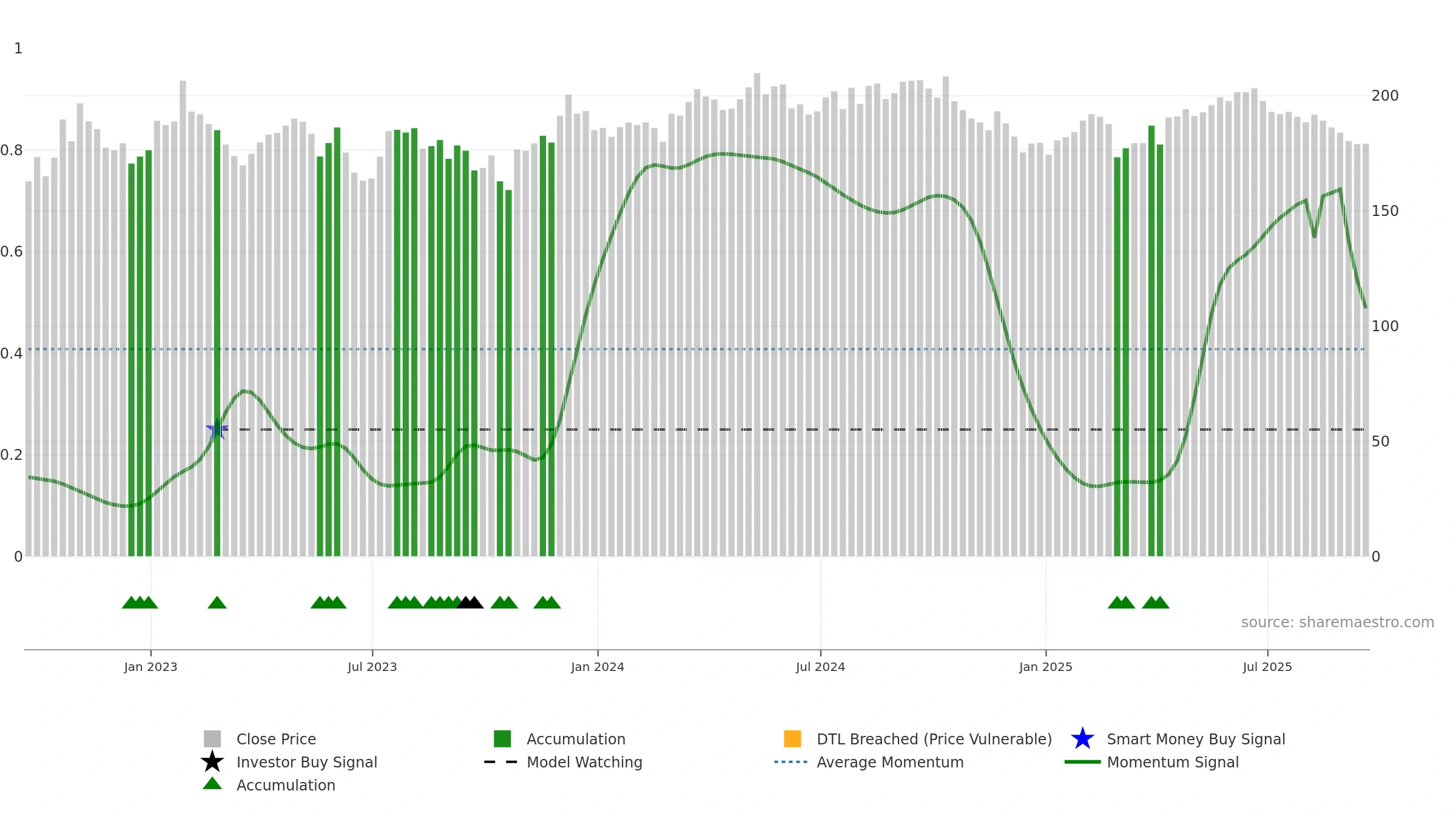Click the source: sharemaestro.com text

1338,622
